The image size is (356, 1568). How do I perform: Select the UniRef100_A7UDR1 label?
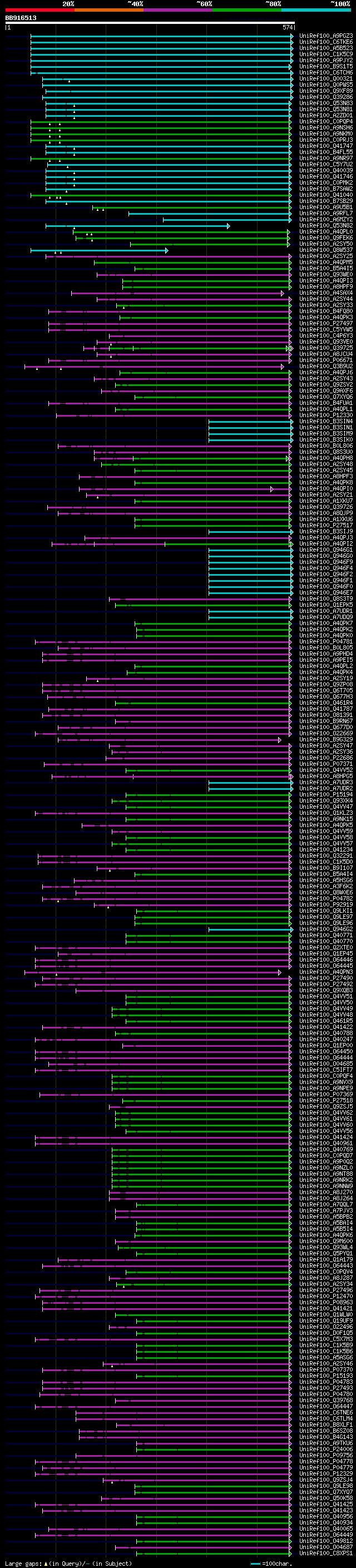pyautogui.click(x=325, y=611)
